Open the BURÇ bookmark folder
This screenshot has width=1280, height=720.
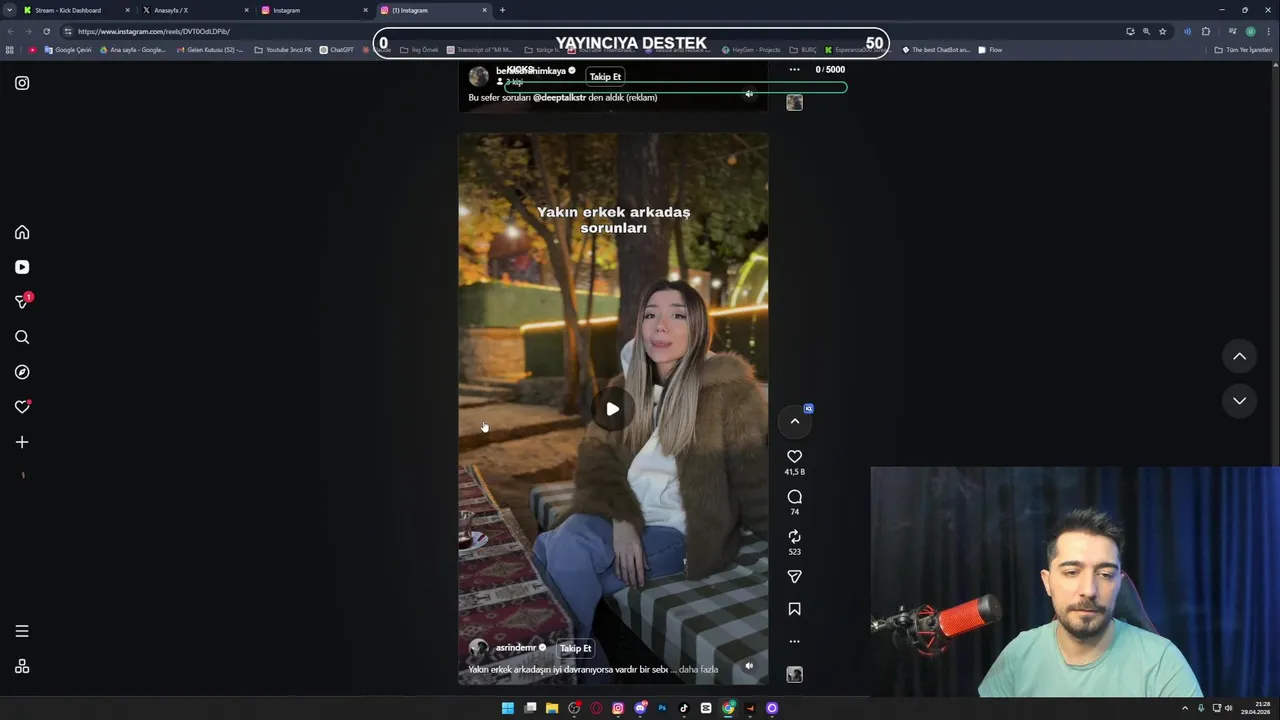coord(803,50)
